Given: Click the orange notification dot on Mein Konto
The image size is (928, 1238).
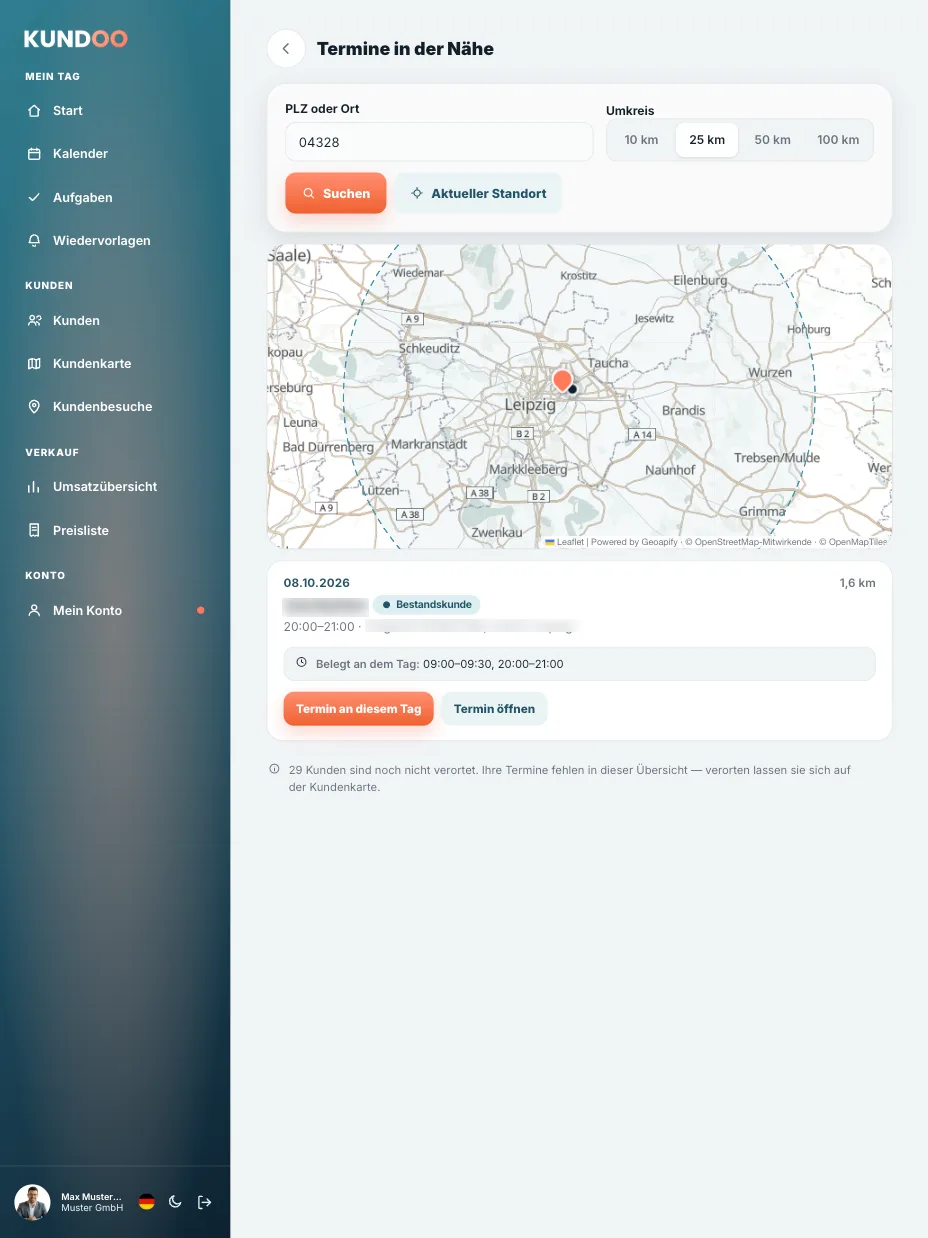Looking at the screenshot, I should coord(201,610).
